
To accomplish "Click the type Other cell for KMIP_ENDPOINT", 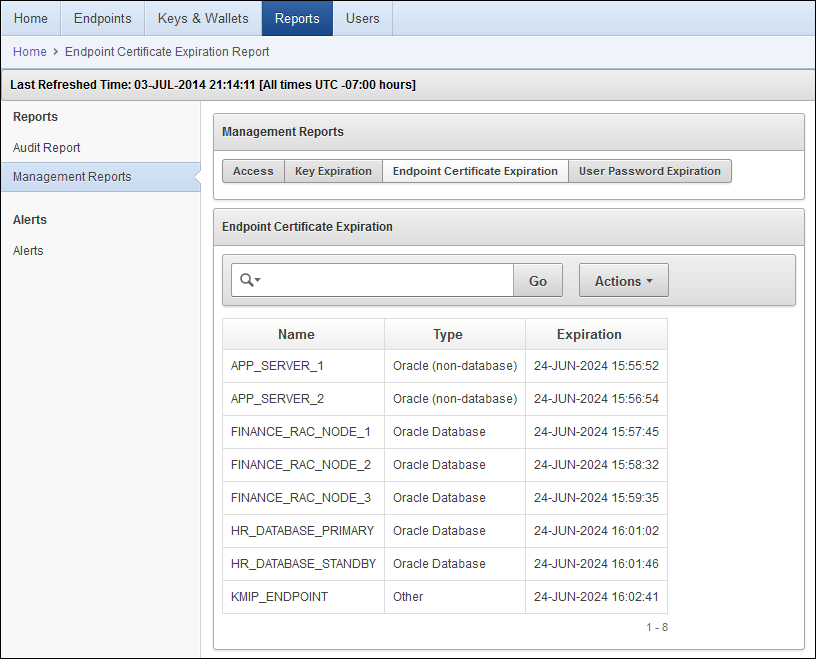I will pos(455,597).
